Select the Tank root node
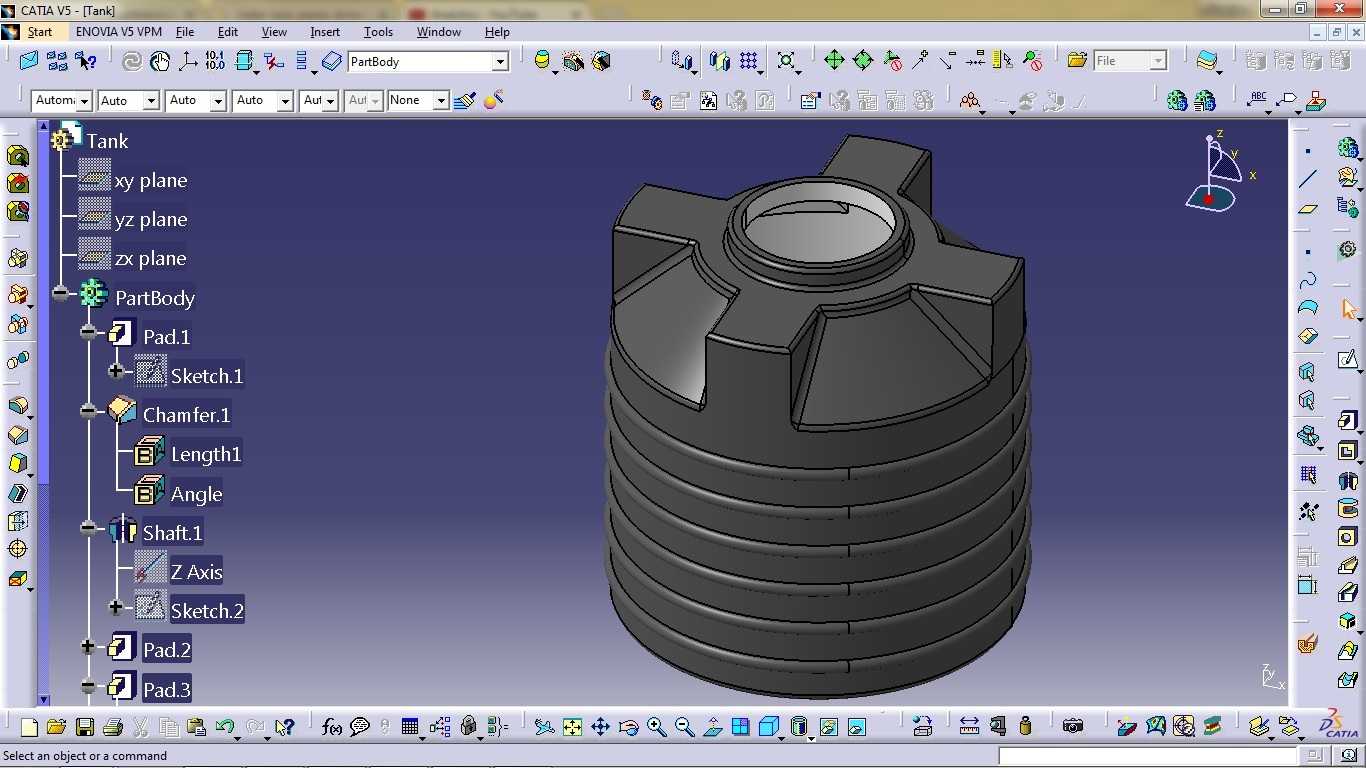The height and width of the screenshot is (768, 1366). [107, 141]
